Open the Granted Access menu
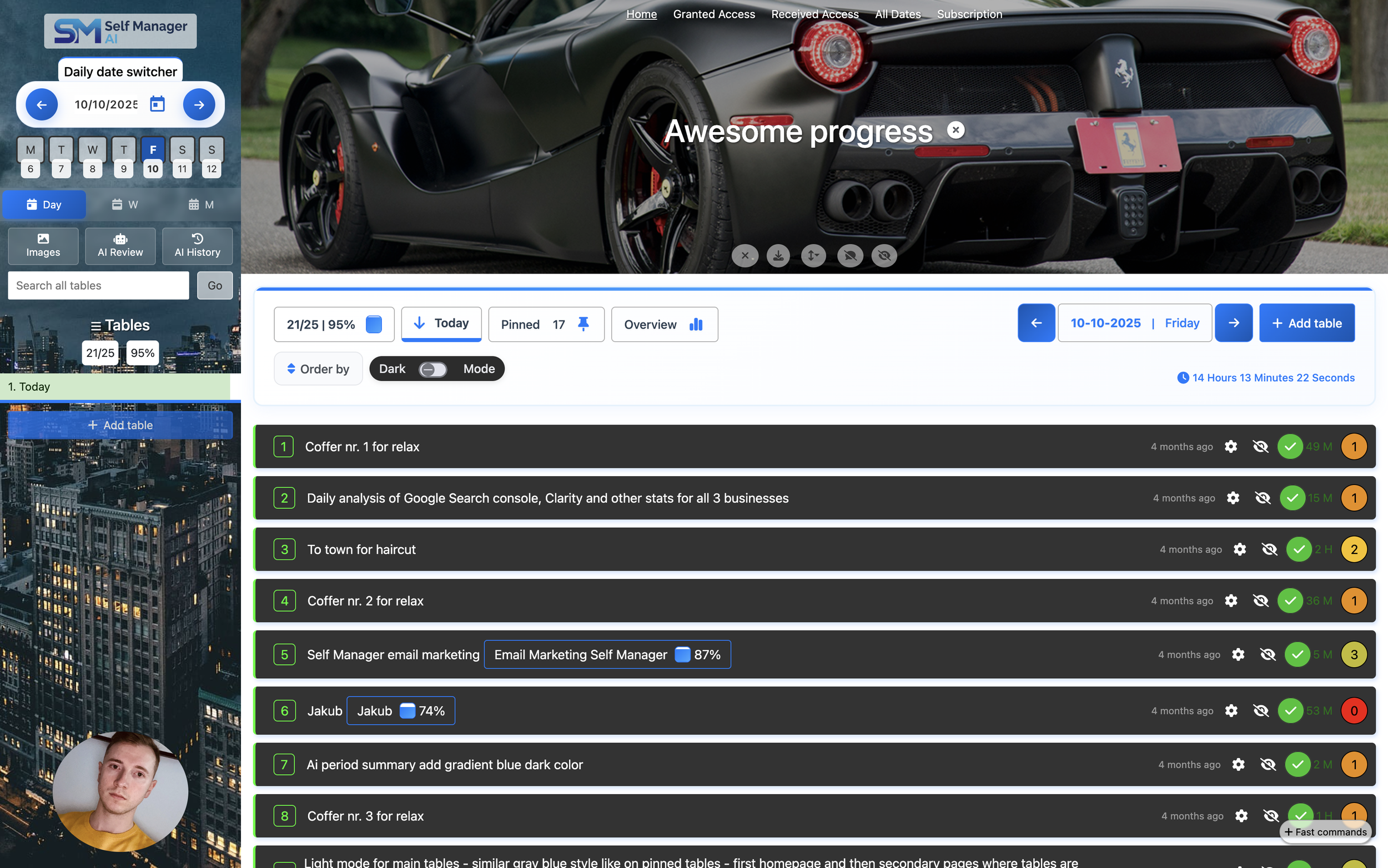 [714, 14]
